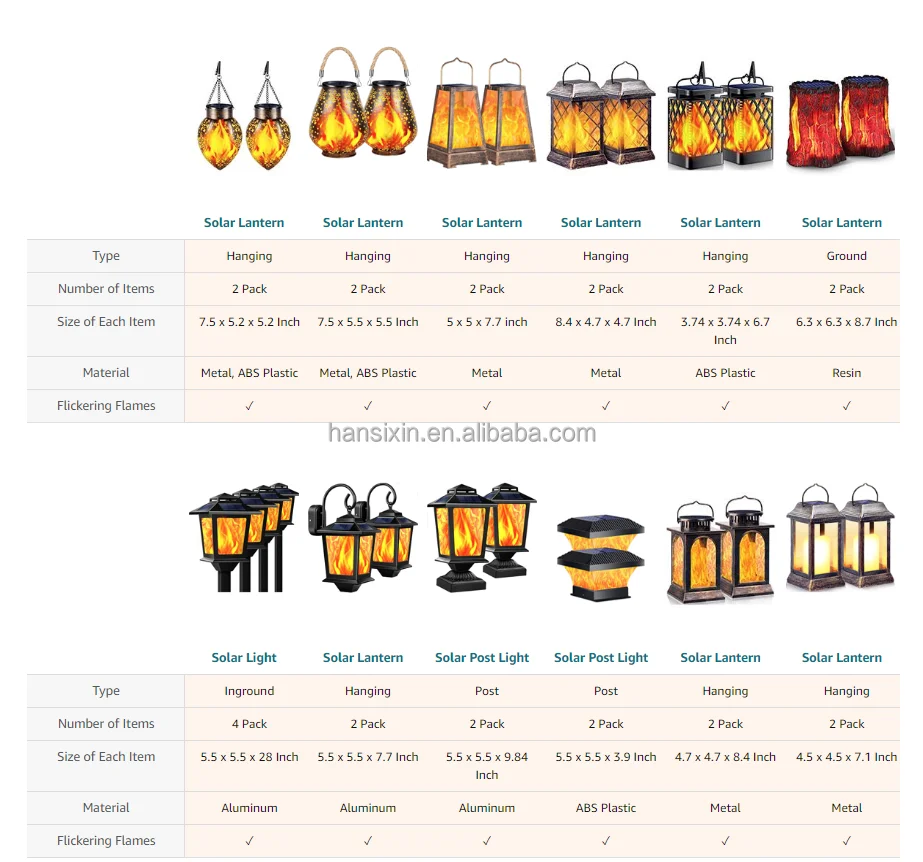
Task: Open the arched-window bronze lantern pair image
Action: [x=721, y=549]
